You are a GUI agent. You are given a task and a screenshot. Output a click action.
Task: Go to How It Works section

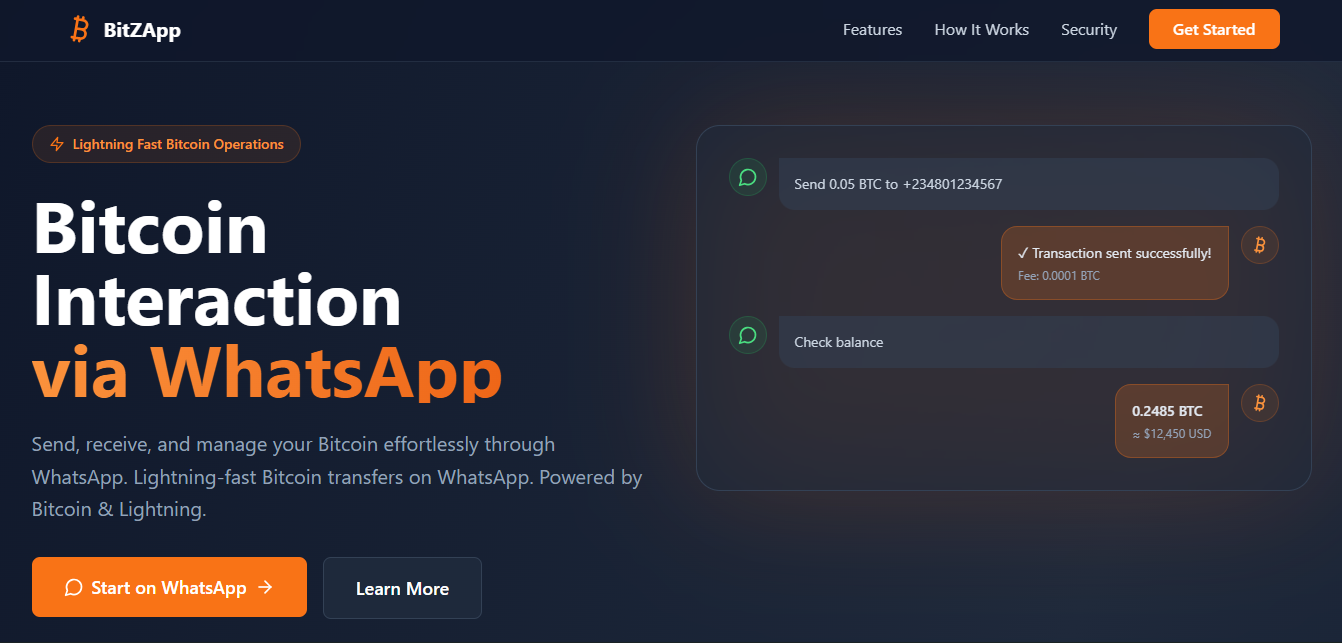click(x=981, y=30)
